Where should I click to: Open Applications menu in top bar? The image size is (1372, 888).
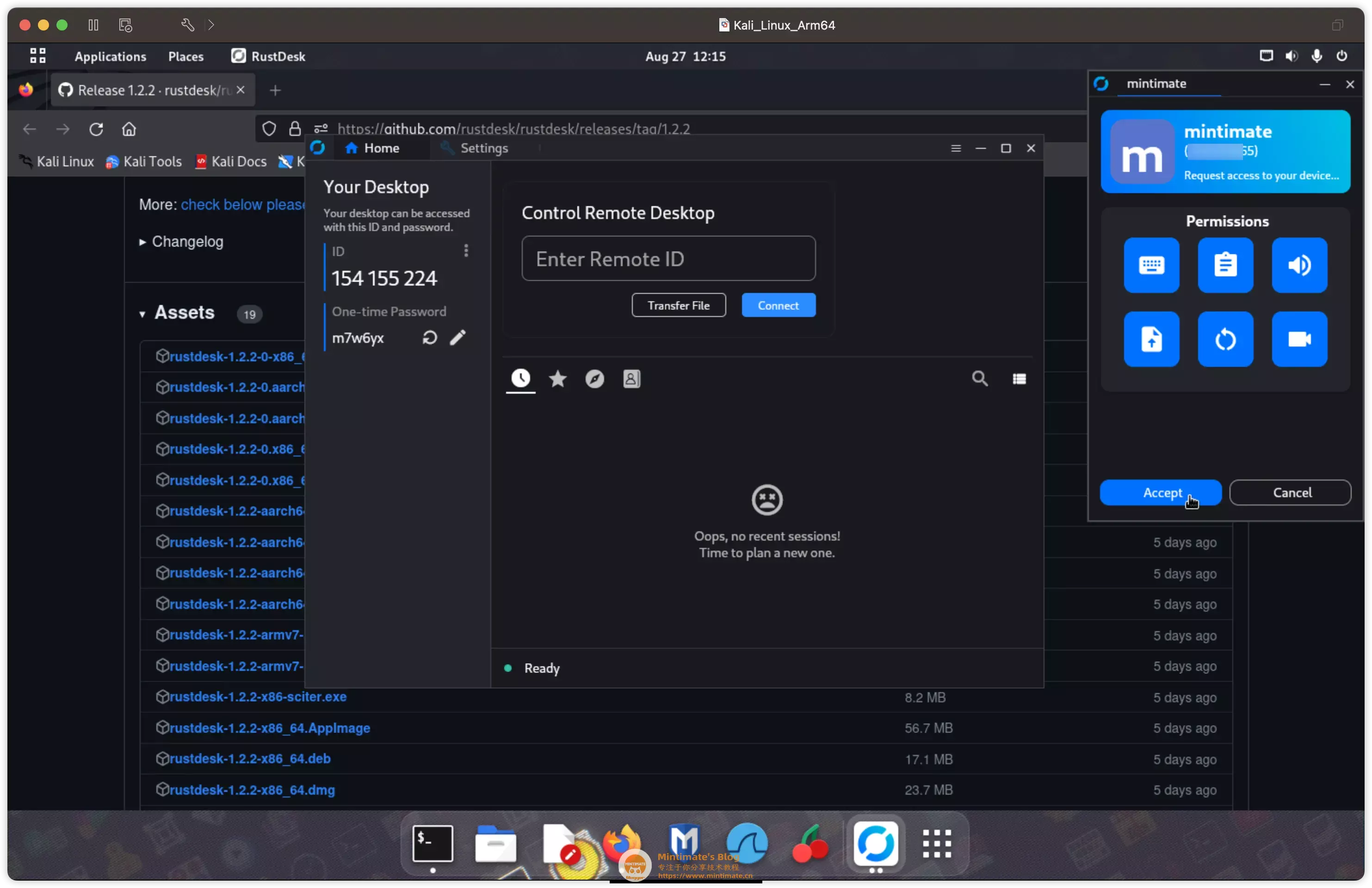[110, 56]
